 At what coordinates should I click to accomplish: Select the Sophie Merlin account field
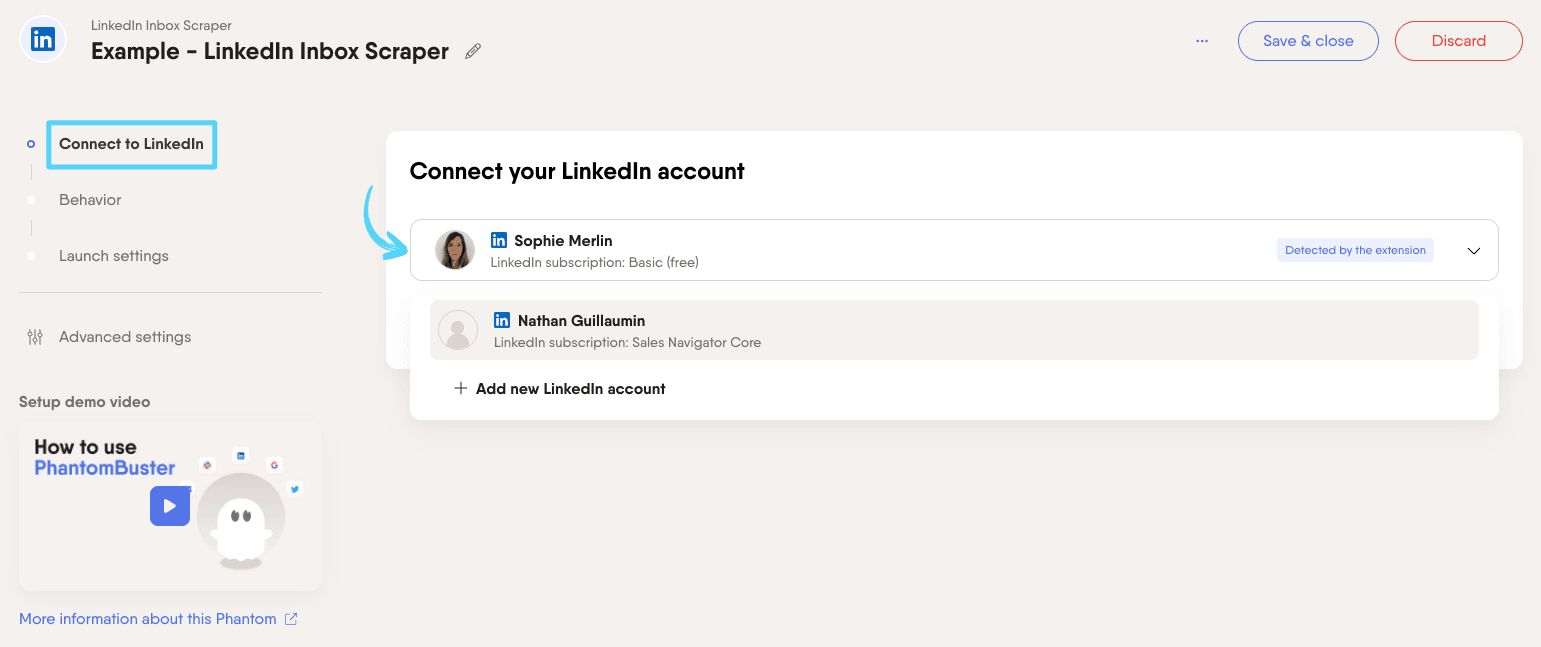tap(954, 250)
